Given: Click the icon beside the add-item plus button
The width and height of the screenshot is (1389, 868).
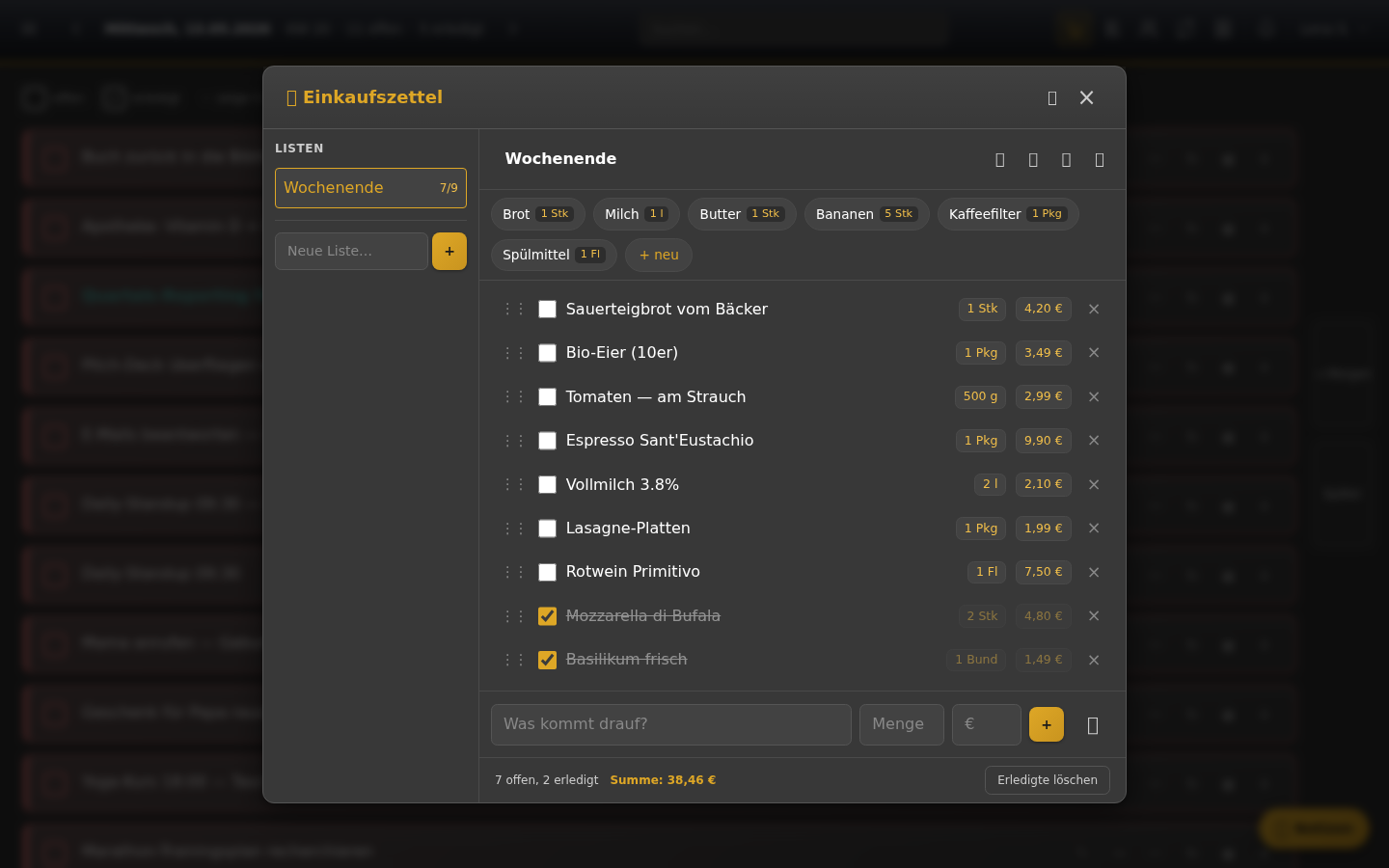Looking at the screenshot, I should (1093, 725).
